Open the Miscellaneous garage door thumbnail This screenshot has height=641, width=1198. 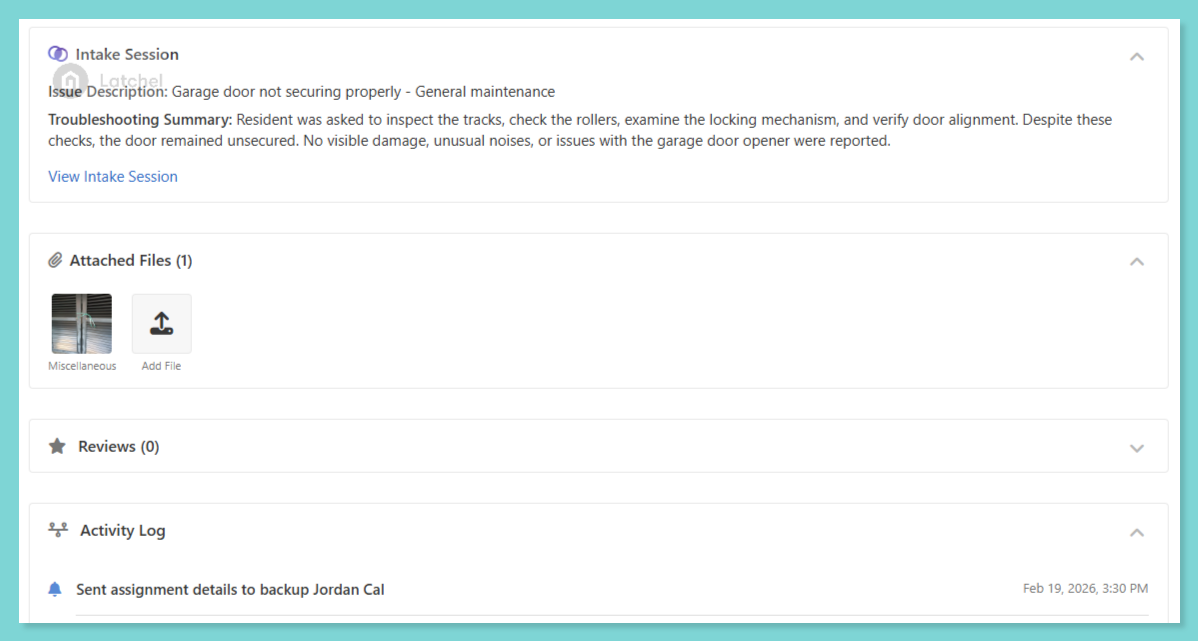pyautogui.click(x=82, y=323)
